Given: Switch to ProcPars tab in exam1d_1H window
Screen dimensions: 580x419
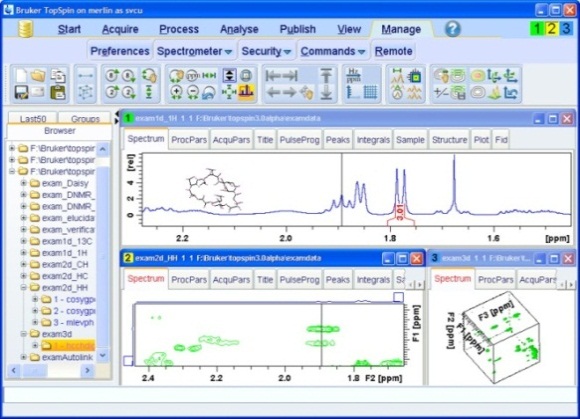Looking at the screenshot, I should click(x=189, y=140).
